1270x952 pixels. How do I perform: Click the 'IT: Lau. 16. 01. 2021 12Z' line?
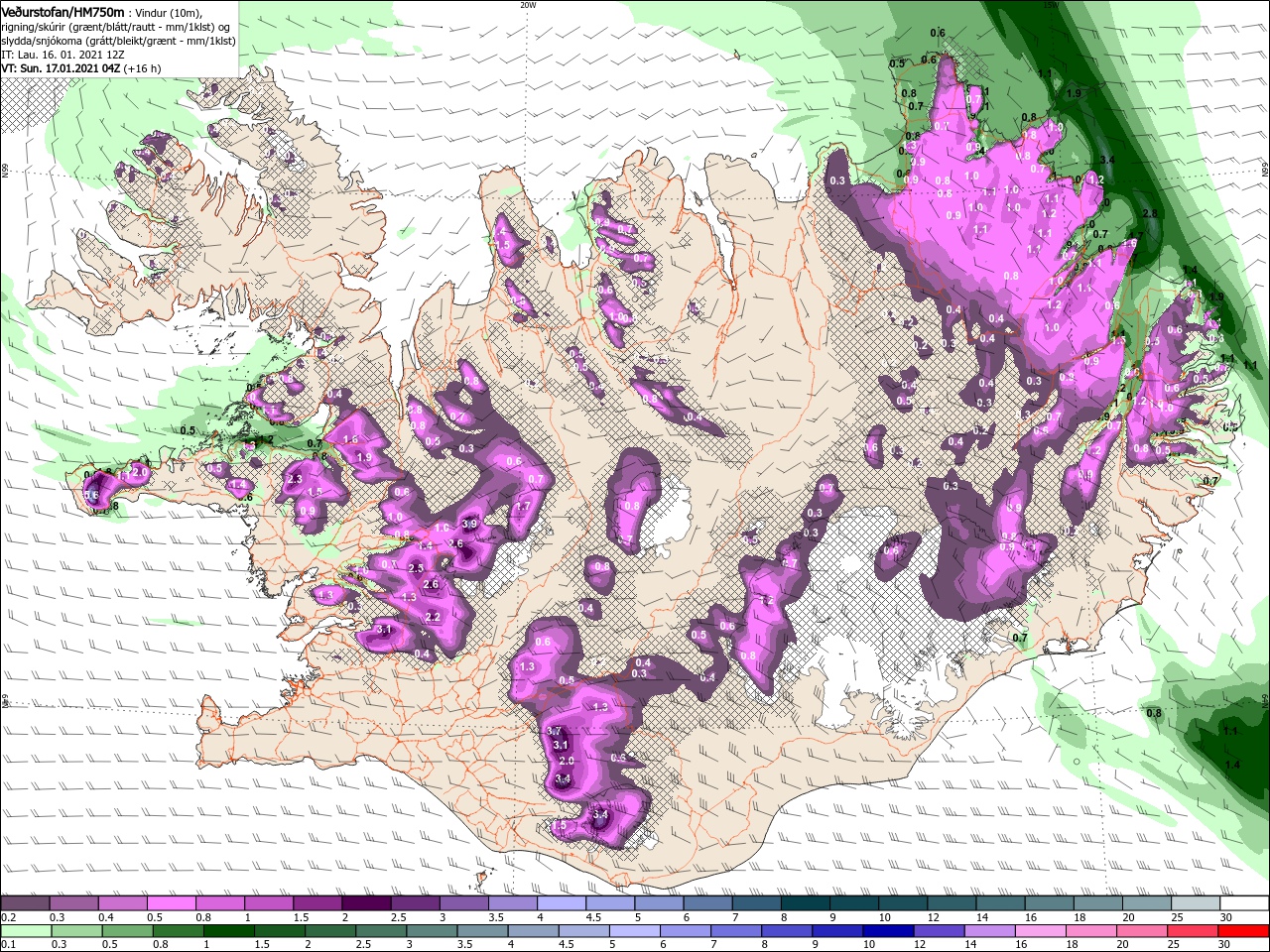(x=63, y=55)
